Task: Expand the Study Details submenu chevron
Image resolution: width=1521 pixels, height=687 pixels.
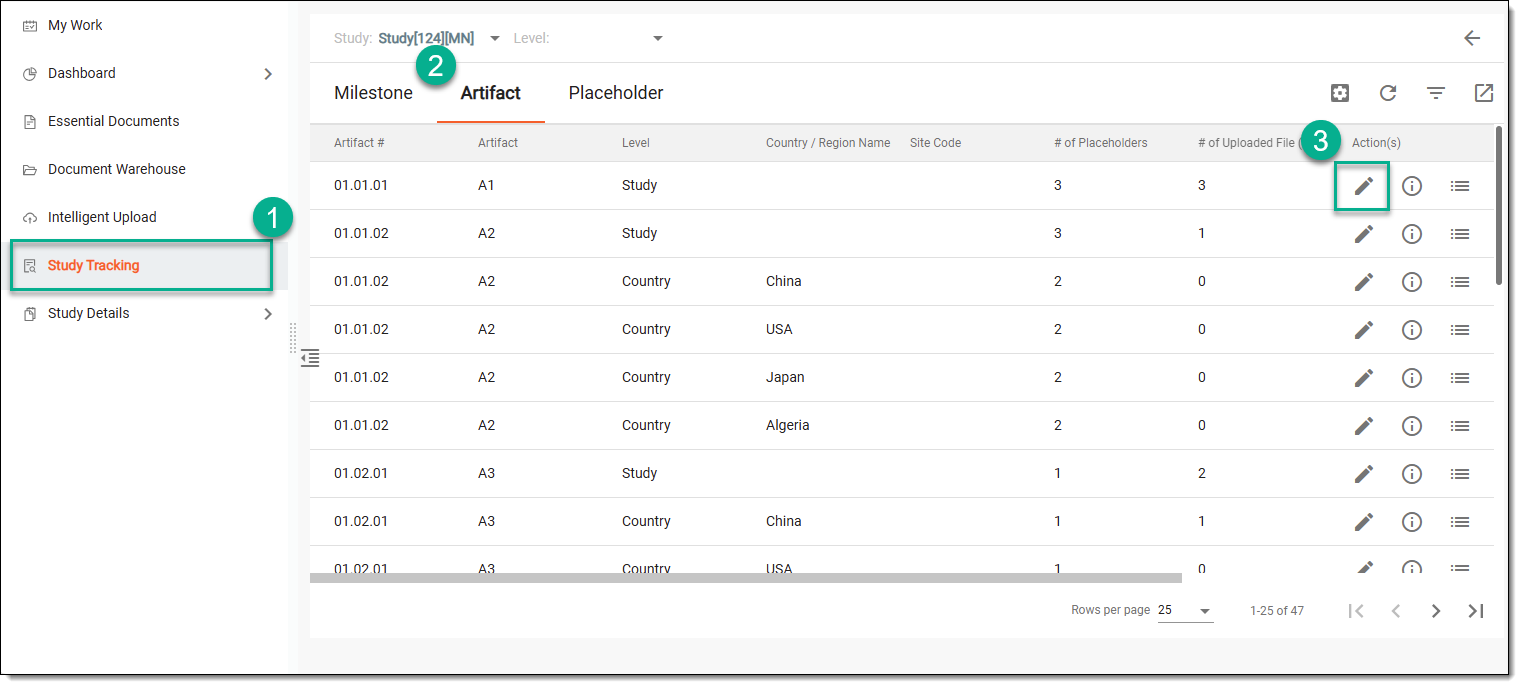Action: tap(267, 314)
